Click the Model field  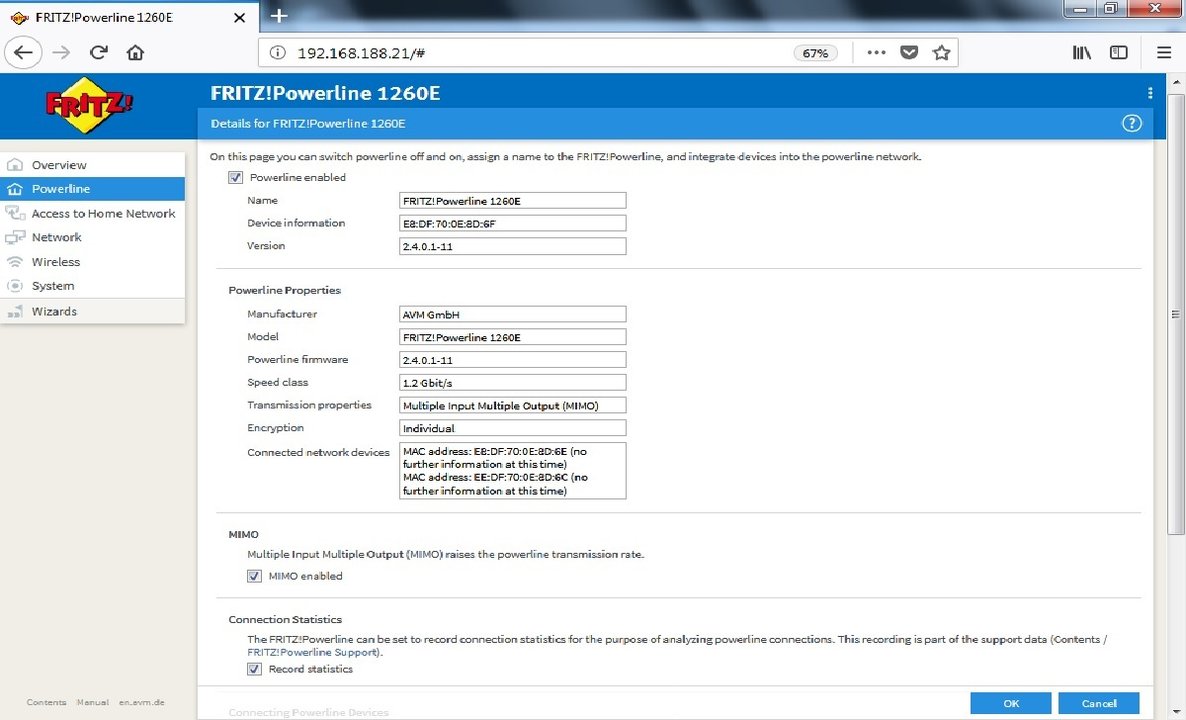[512, 337]
